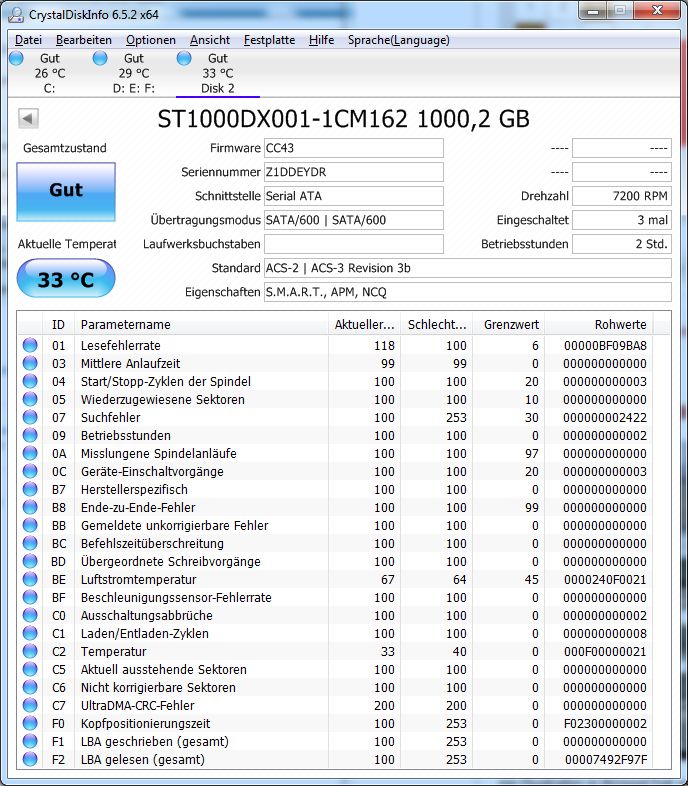
Task: Click status icon of Suchfehler row
Action: click(30, 417)
